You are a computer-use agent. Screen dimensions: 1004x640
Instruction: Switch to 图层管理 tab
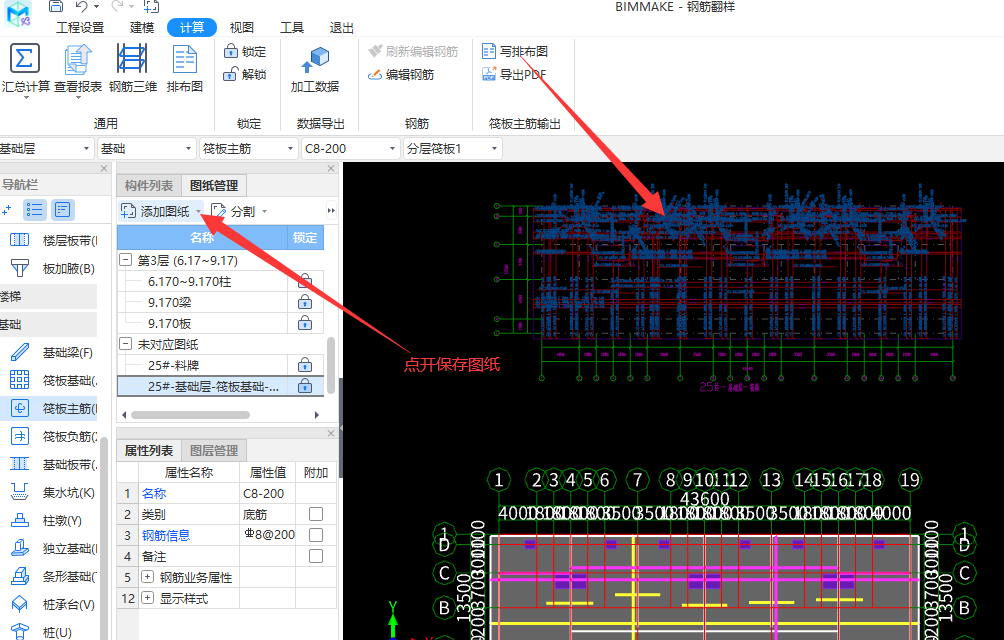coord(214,451)
